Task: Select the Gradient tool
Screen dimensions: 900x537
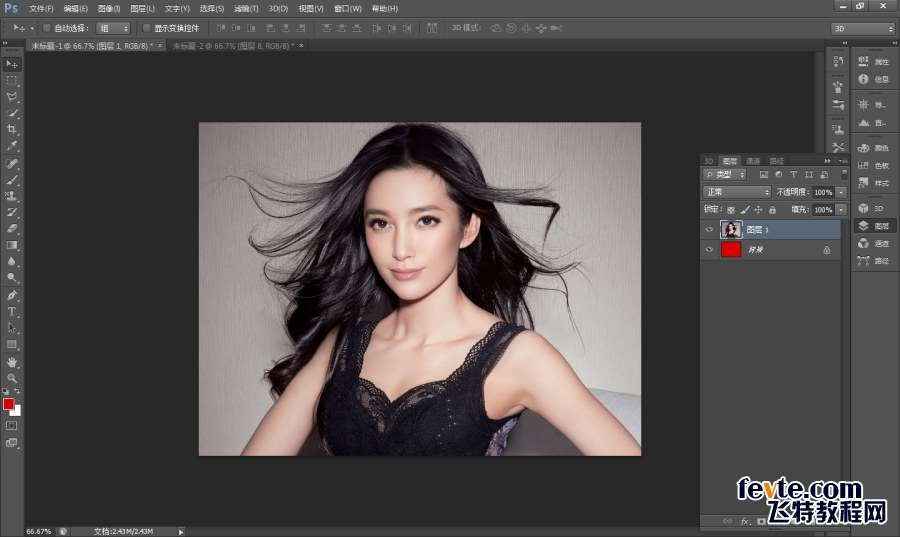Action: pos(11,245)
